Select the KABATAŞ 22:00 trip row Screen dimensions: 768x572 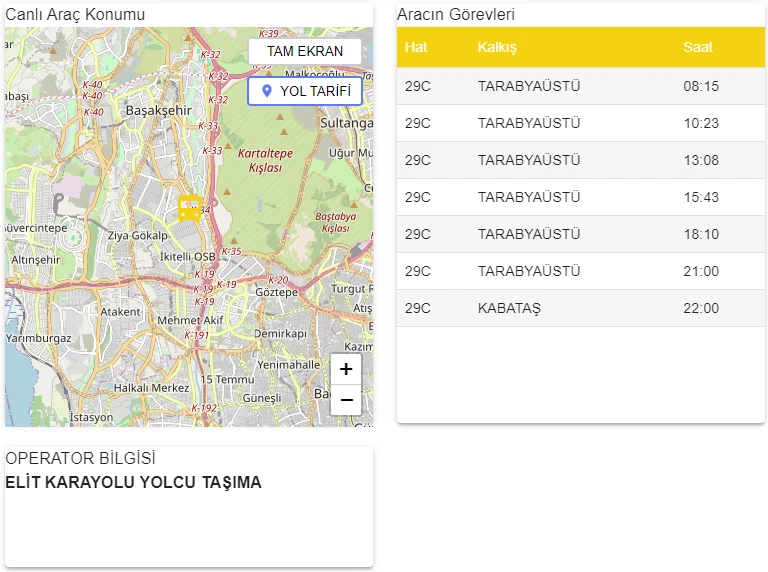click(x=580, y=308)
